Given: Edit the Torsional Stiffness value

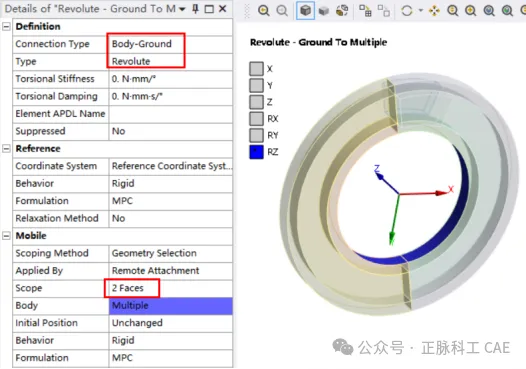Looking at the screenshot, I should 170,79.
